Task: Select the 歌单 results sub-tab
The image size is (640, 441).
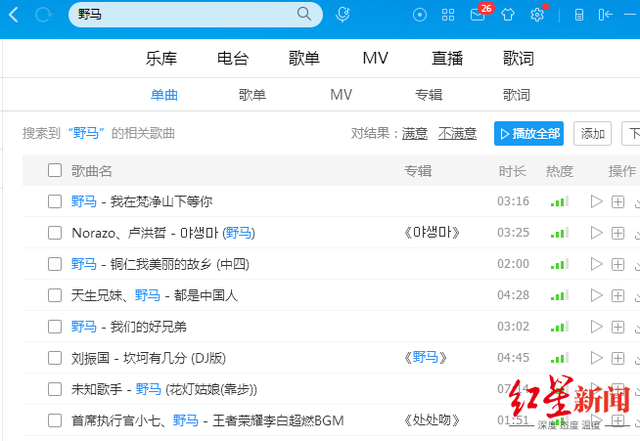Action: (252, 95)
